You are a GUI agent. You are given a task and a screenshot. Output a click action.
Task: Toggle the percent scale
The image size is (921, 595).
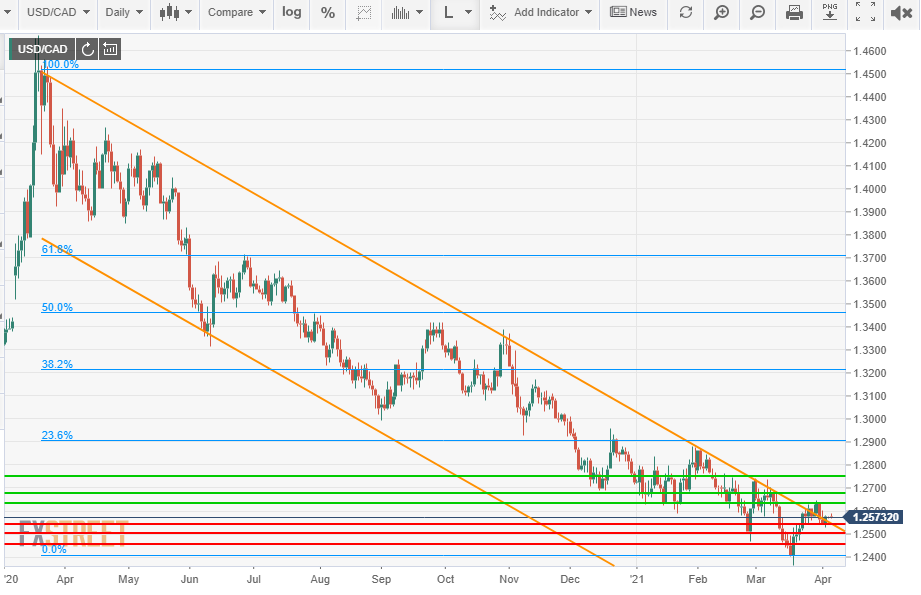tap(328, 13)
